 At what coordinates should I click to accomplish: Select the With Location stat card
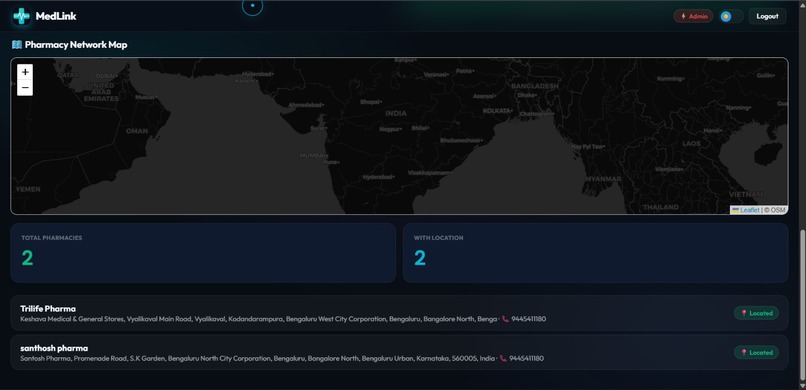click(595, 252)
